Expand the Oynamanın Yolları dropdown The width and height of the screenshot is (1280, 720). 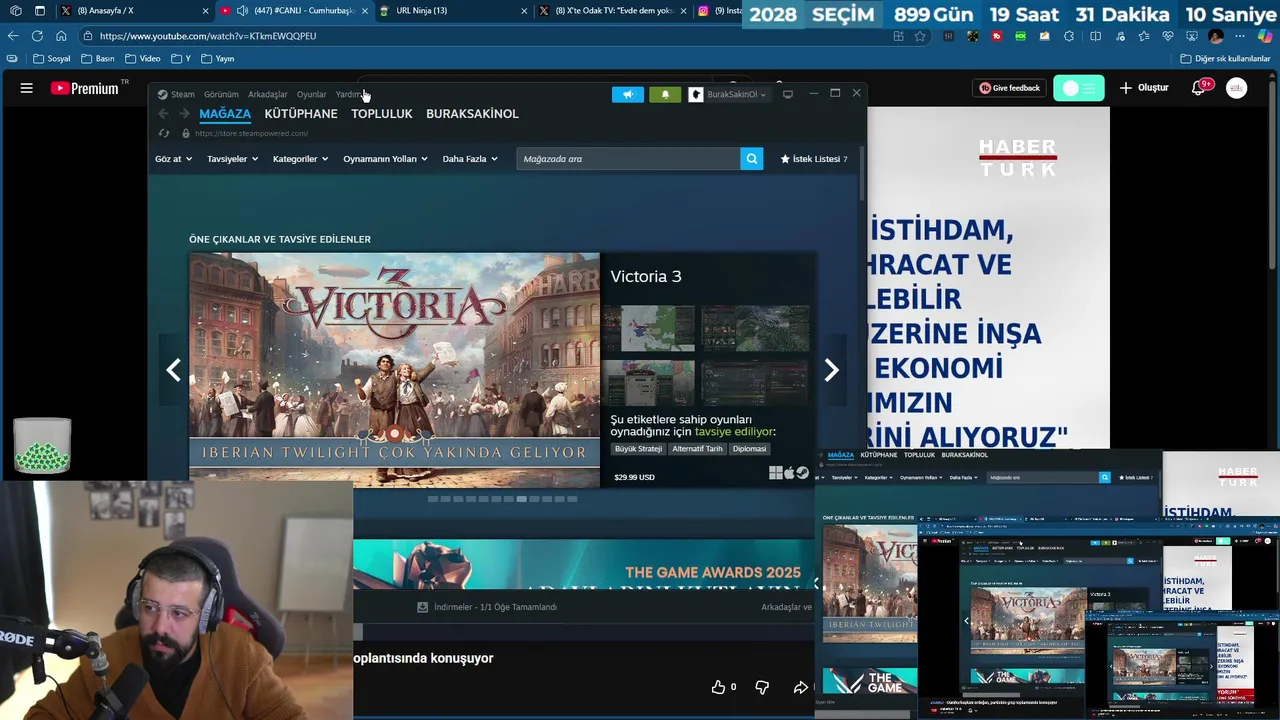coord(385,159)
